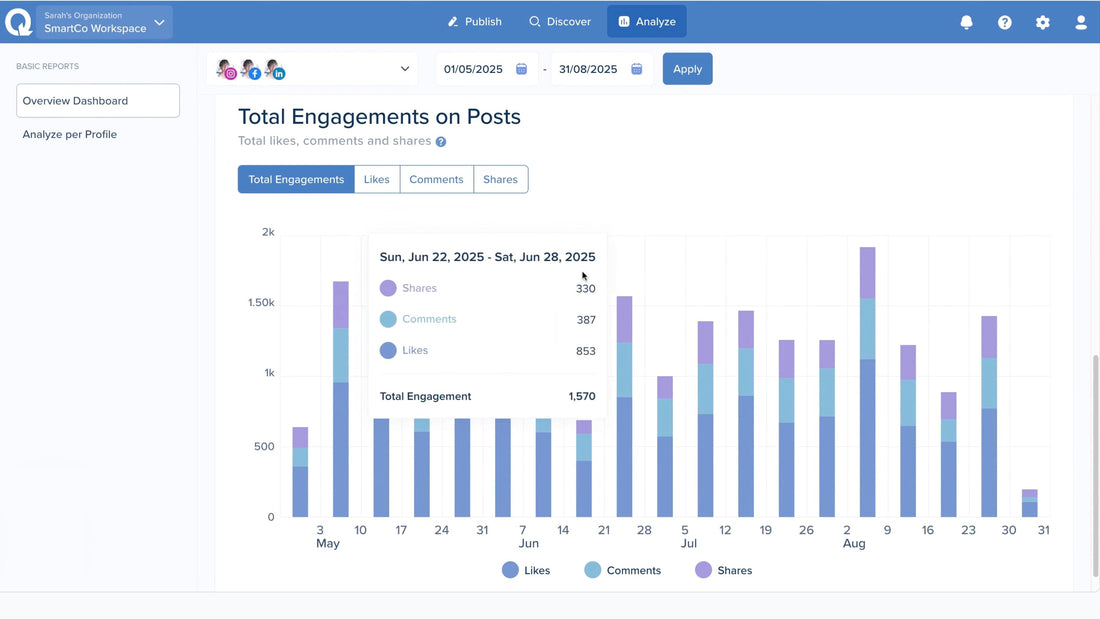This screenshot has height=619, width=1100.
Task: Click the vertical page scrollbar
Action: (x=1096, y=465)
